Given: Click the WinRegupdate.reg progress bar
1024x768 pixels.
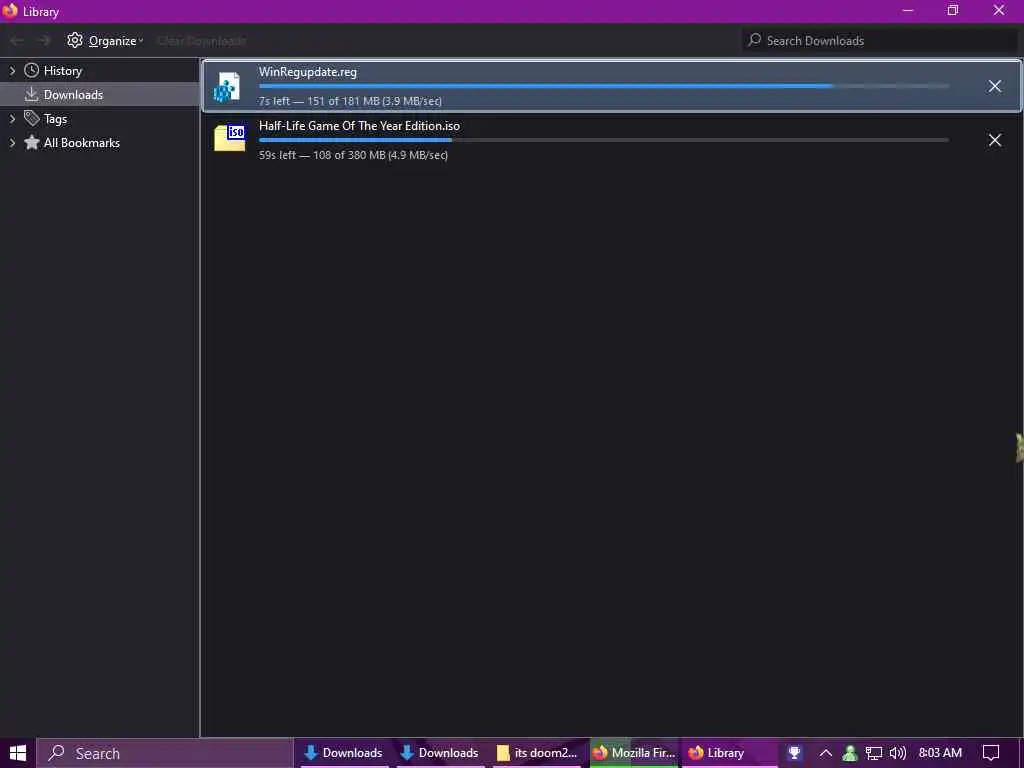Looking at the screenshot, I should (x=603, y=86).
